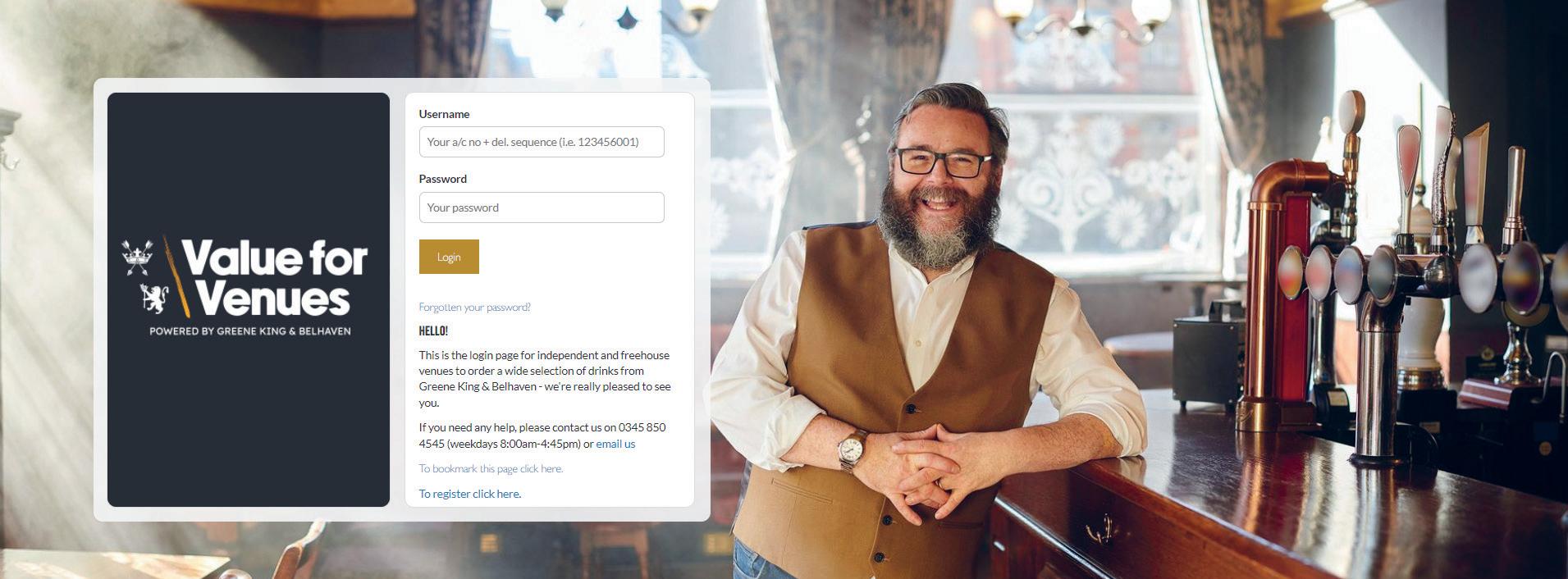Click the Password field label
Viewport: 1568px width, 579px height.
click(442, 179)
